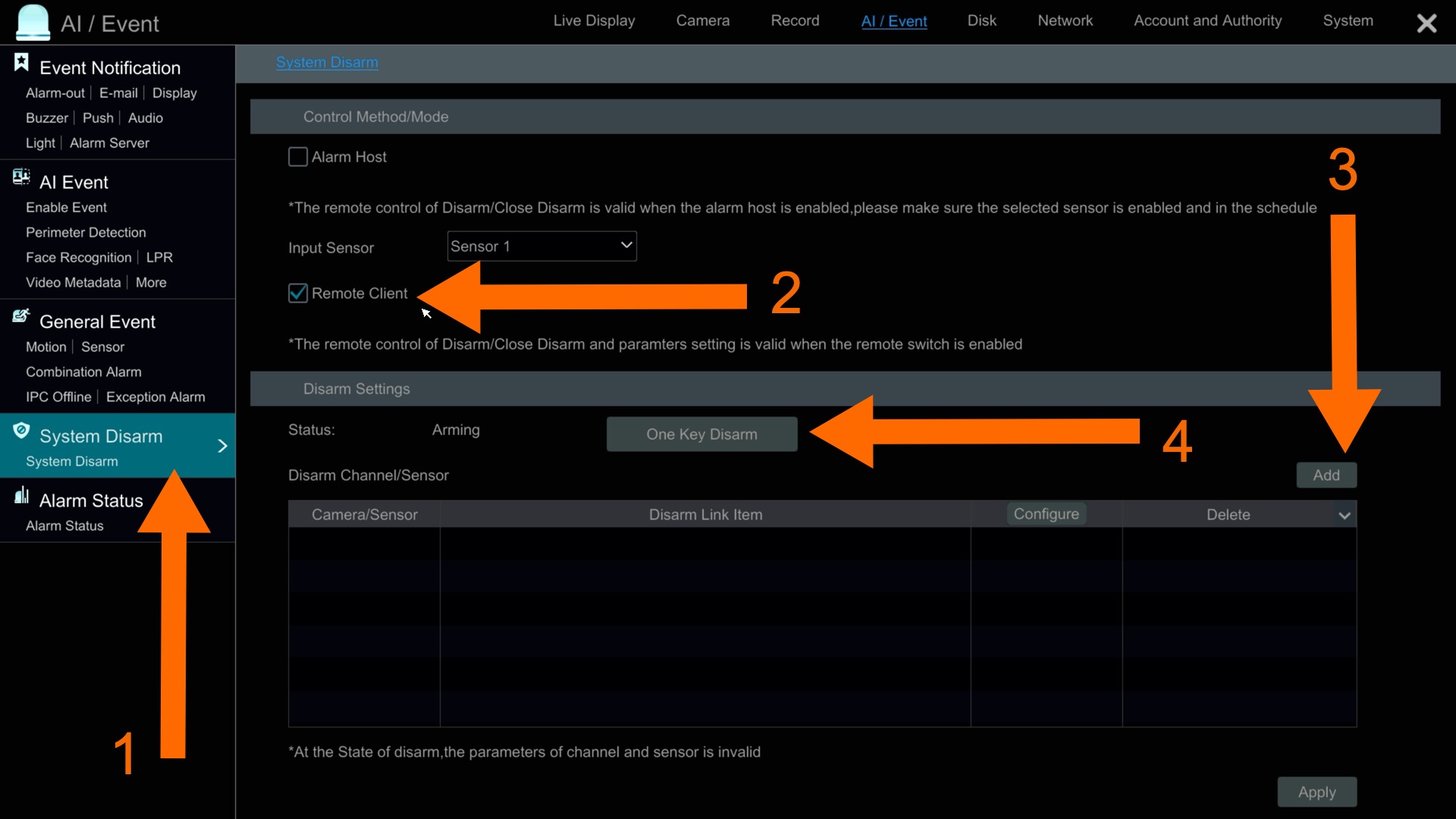Open Push notification settings
Image resolution: width=1456 pixels, height=819 pixels.
click(98, 118)
